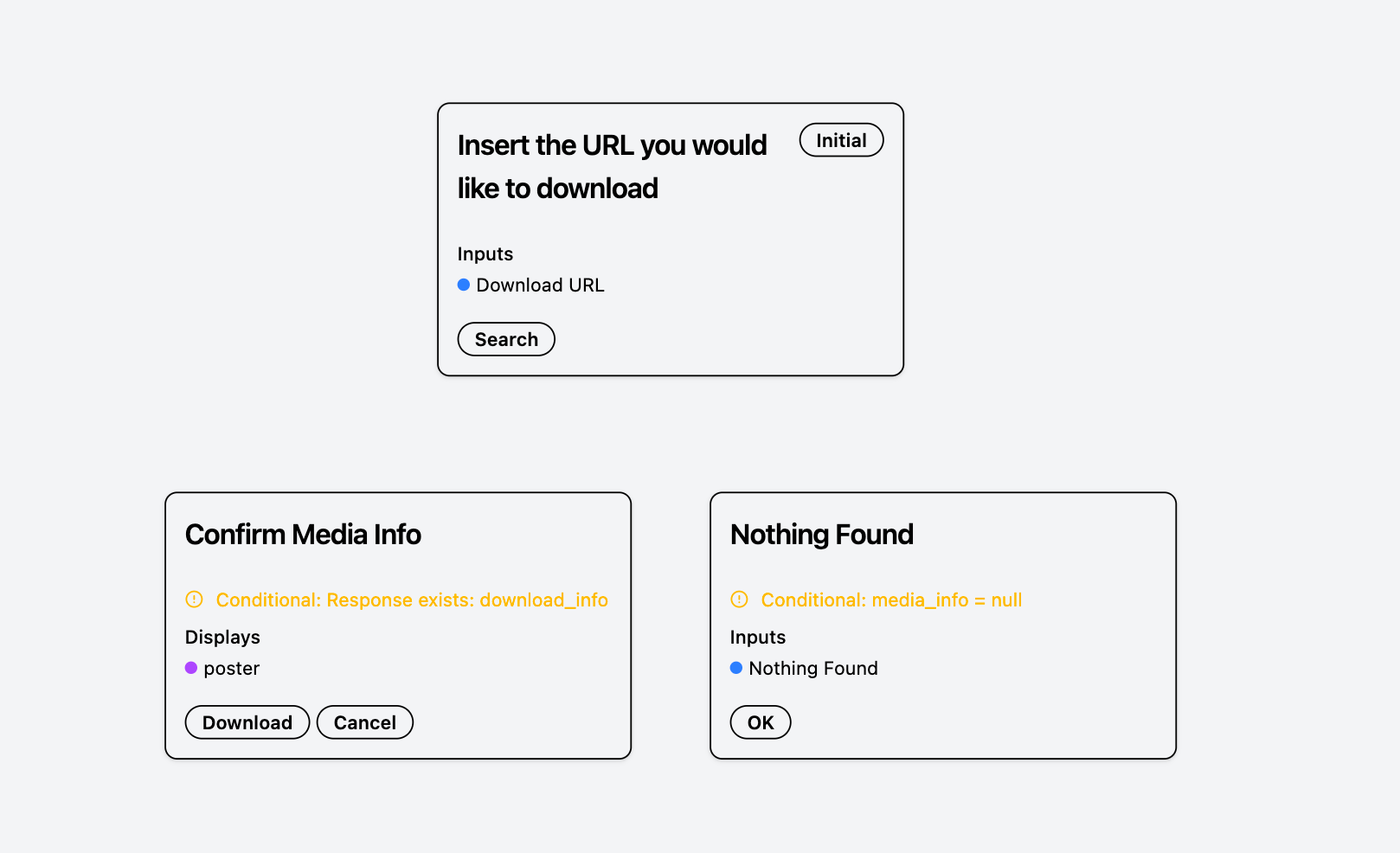Click the 'Insert the URL you would like to download' heading

tap(612, 167)
